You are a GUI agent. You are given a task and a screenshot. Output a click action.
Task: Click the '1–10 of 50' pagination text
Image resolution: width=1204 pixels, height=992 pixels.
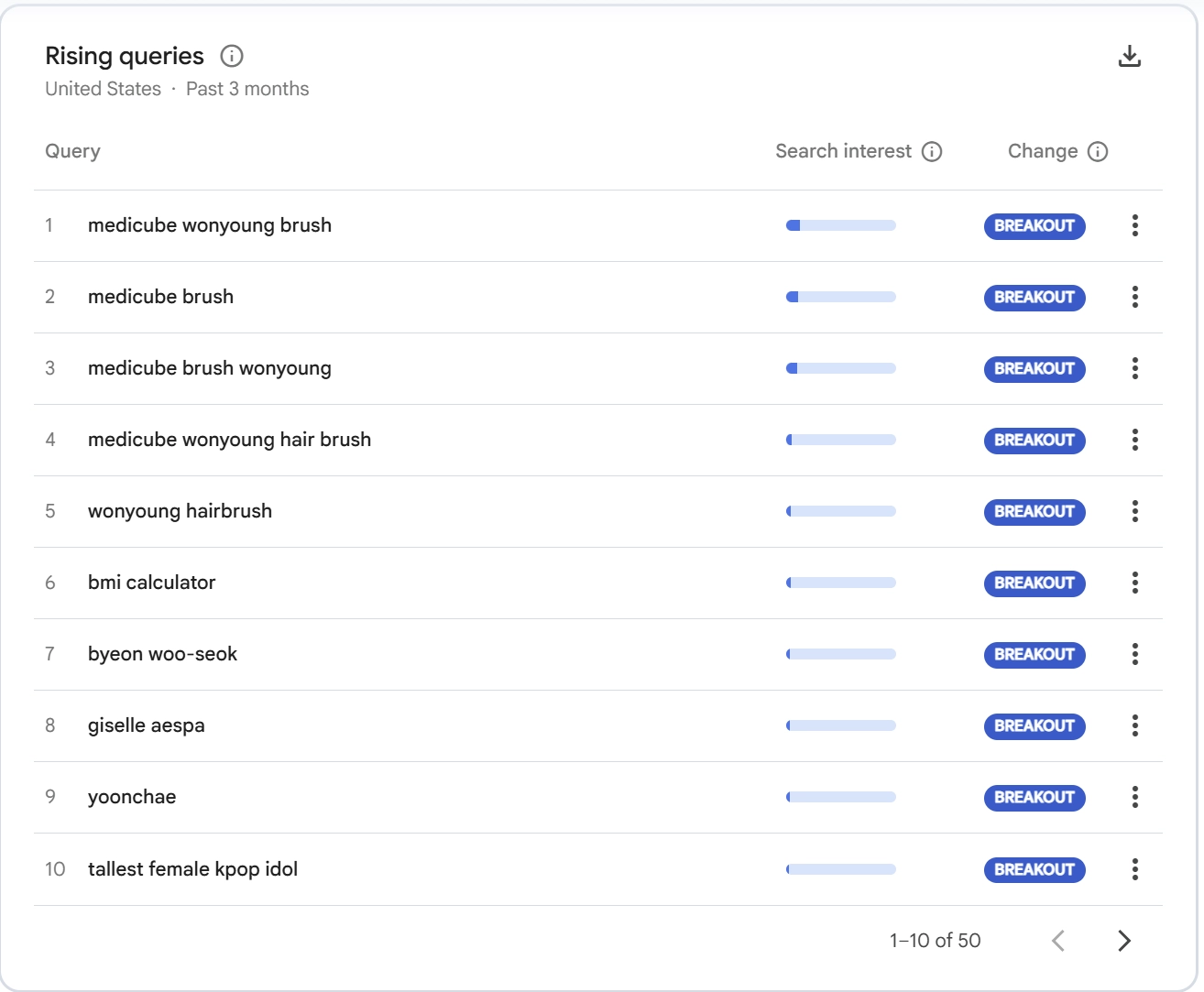(935, 941)
